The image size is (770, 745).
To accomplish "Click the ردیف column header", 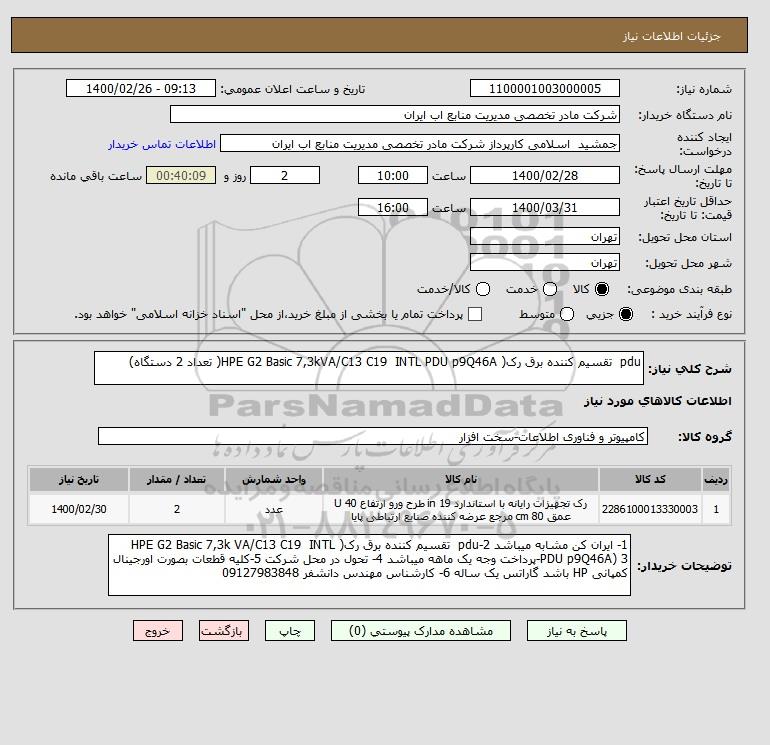I will tap(716, 479).
